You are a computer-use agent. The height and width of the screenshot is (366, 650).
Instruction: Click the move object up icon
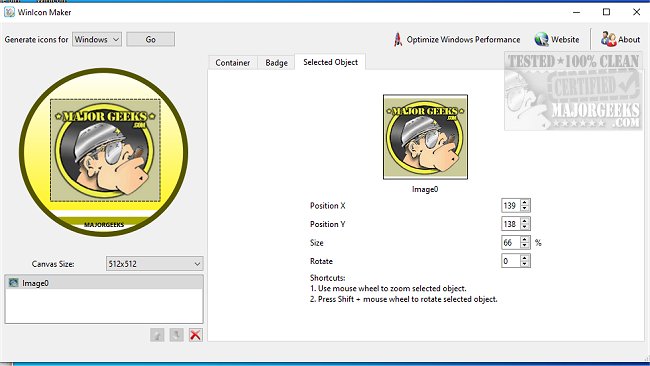click(x=157, y=335)
